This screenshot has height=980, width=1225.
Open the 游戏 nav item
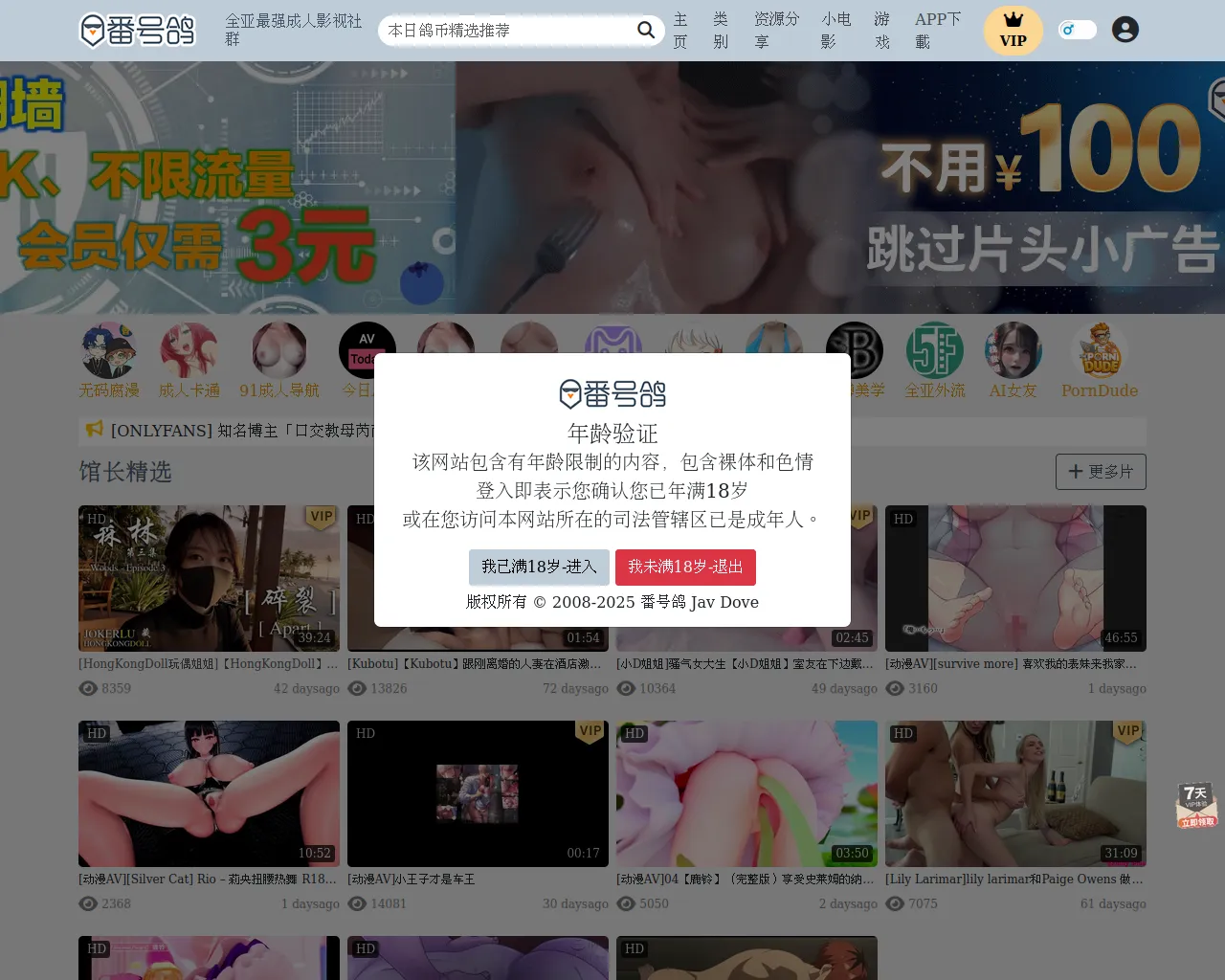(882, 31)
